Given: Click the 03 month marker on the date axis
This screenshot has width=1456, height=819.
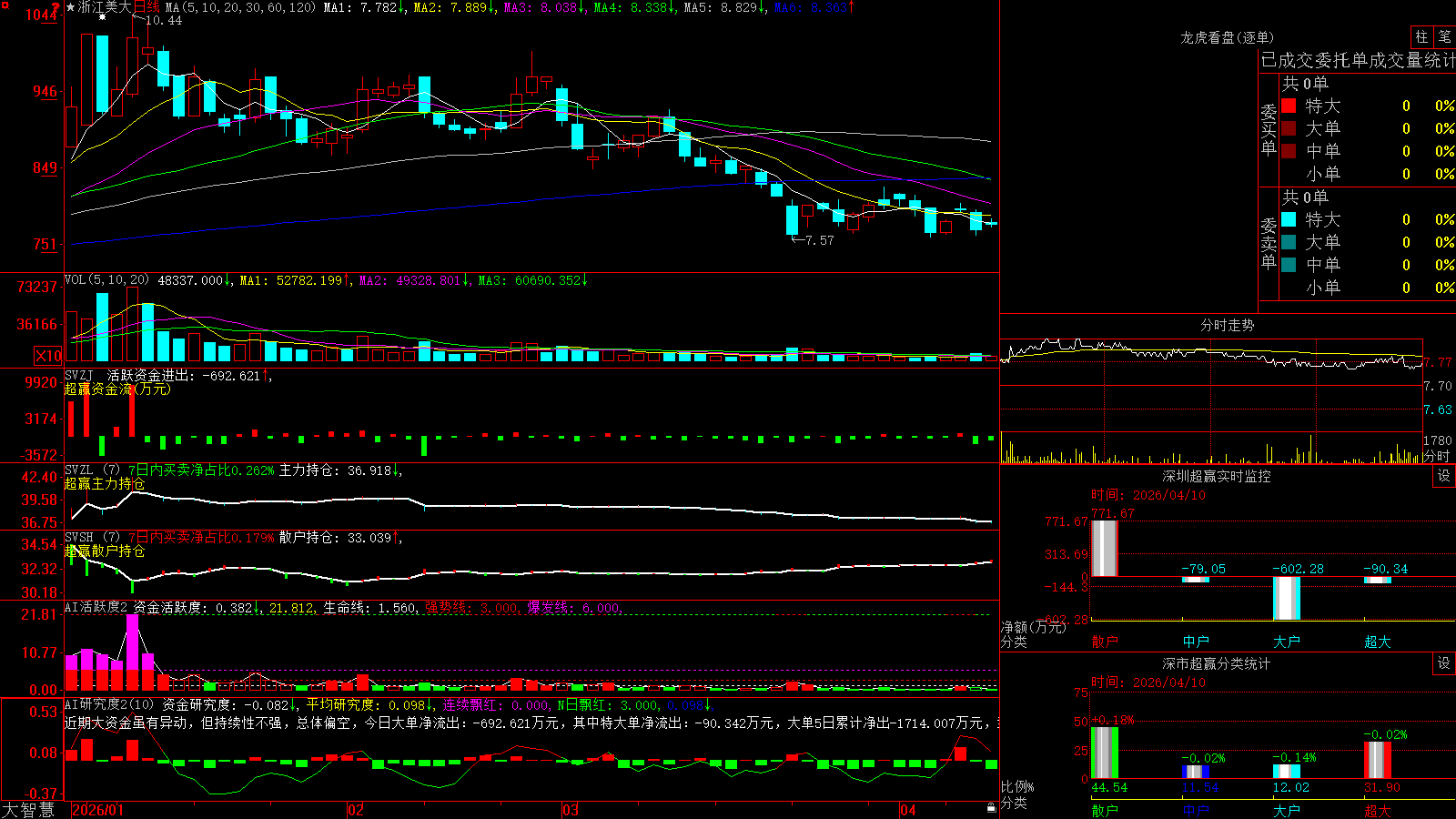Looking at the screenshot, I should point(571,810).
